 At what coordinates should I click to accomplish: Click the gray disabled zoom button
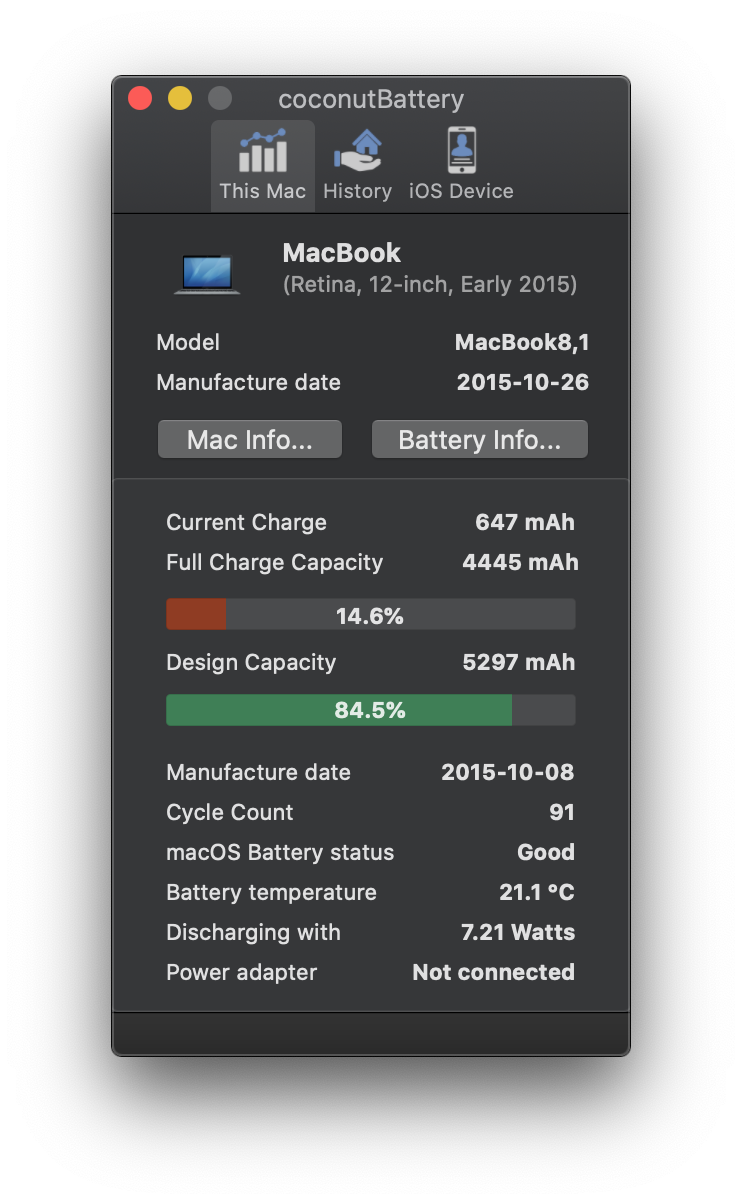[220, 99]
